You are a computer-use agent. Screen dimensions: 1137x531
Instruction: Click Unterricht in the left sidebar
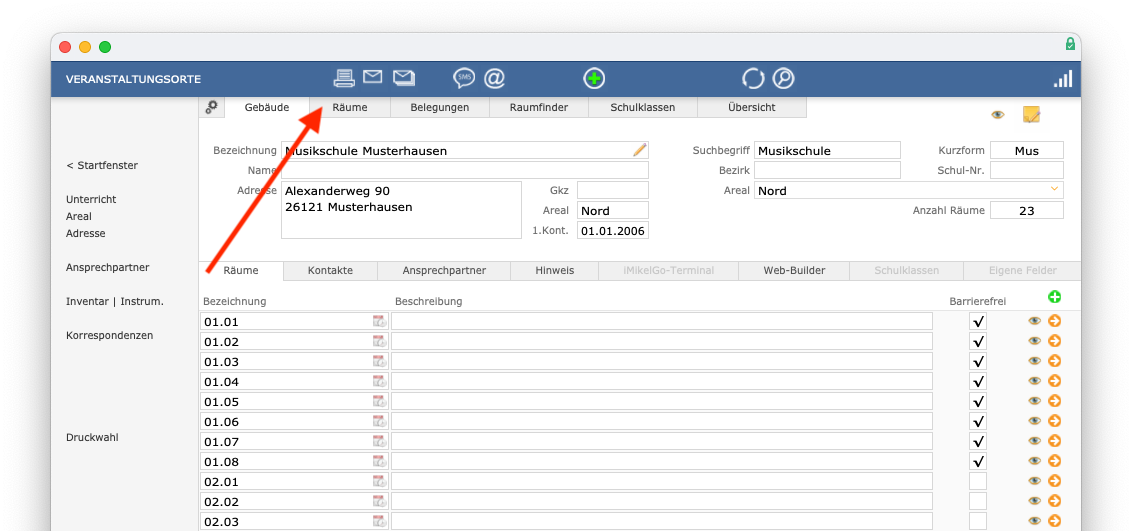91,199
